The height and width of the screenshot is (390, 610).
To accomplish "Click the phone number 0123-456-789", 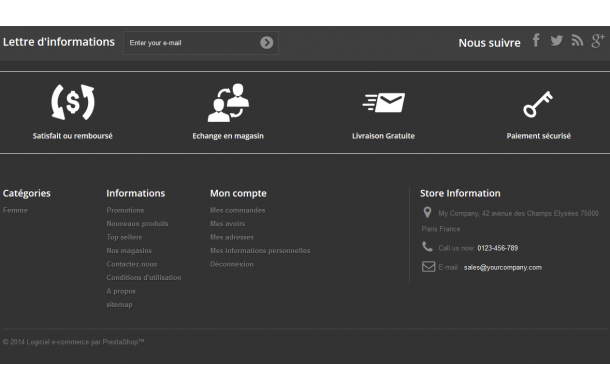I will point(498,248).
